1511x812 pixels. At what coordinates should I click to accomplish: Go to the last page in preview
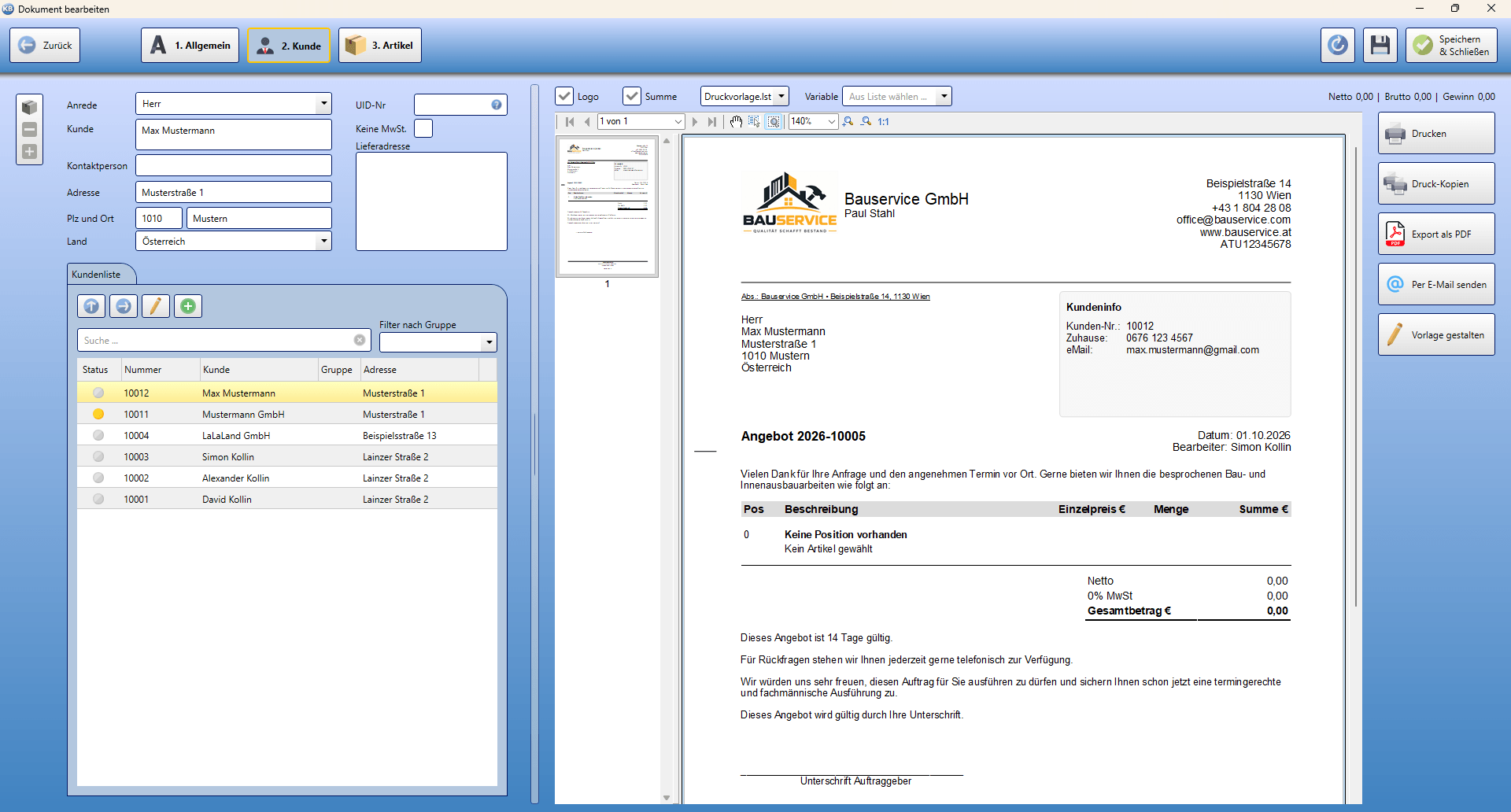pos(712,121)
